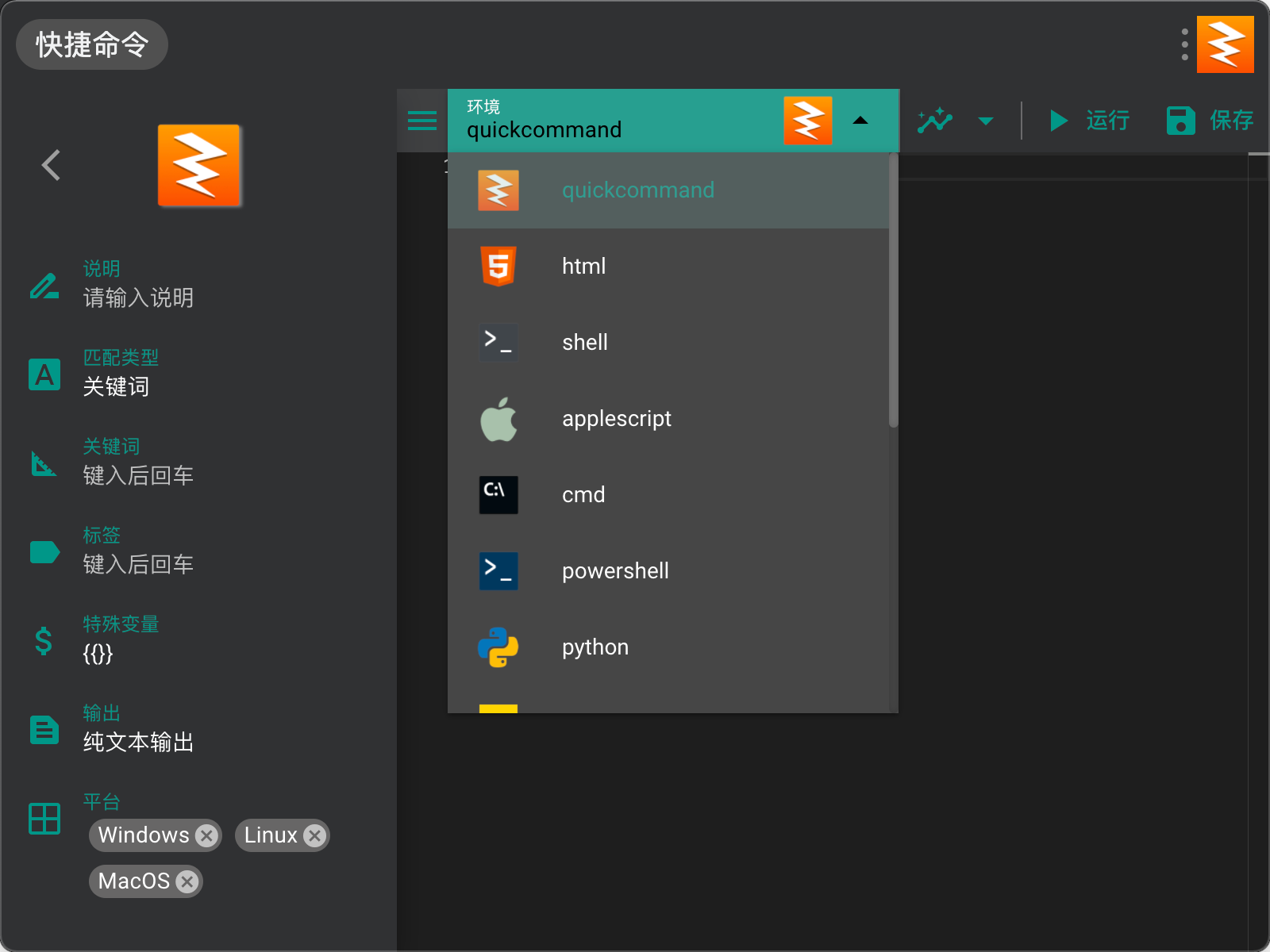Click the quickcommand icon in the dropdown list
The width and height of the screenshot is (1270, 952).
pyautogui.click(x=498, y=190)
